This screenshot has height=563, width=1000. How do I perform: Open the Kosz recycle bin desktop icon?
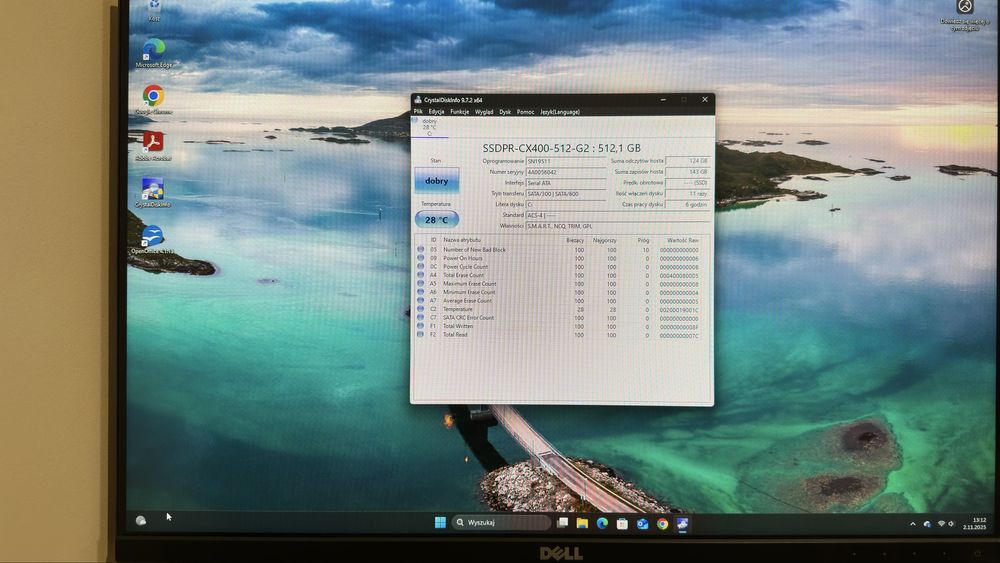coord(154,10)
